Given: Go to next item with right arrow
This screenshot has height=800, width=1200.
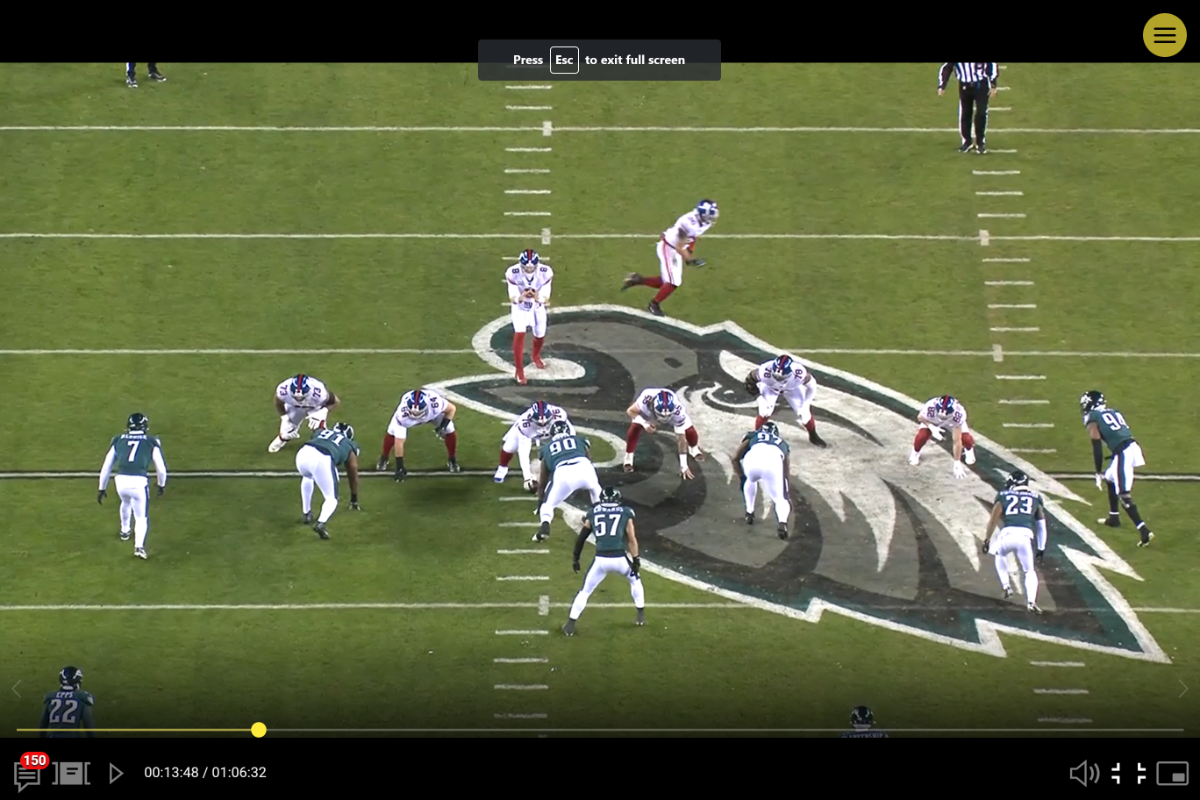Looking at the screenshot, I should (x=1184, y=688).
